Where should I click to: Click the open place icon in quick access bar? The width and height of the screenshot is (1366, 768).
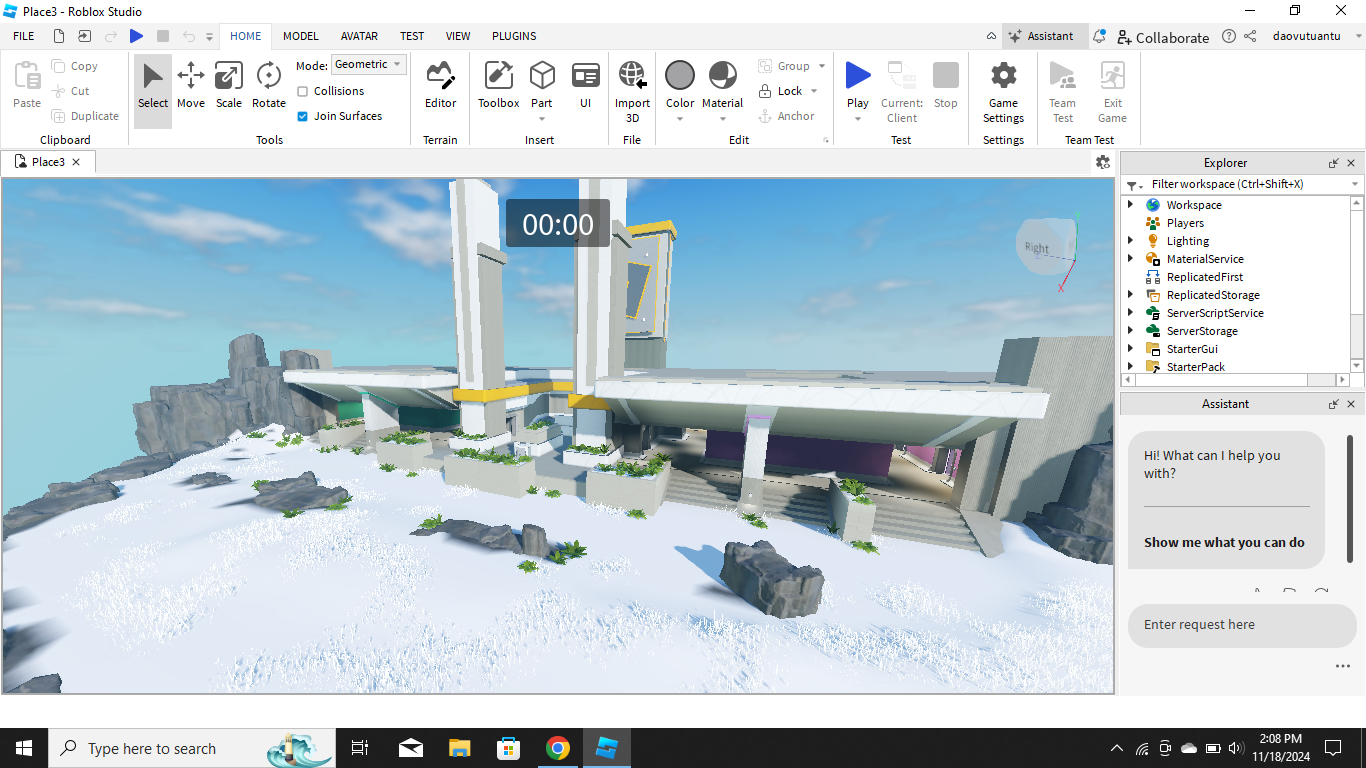[85, 36]
